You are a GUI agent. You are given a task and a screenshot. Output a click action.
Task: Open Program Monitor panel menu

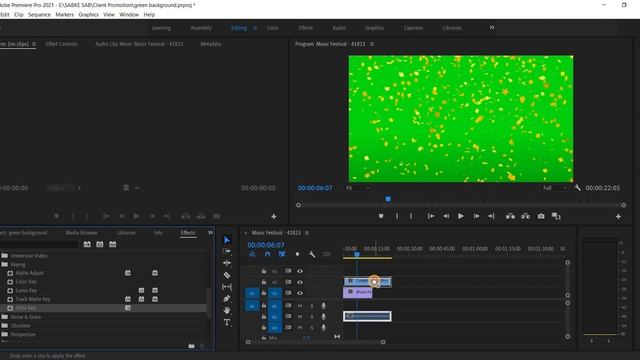pyautogui.click(x=371, y=44)
